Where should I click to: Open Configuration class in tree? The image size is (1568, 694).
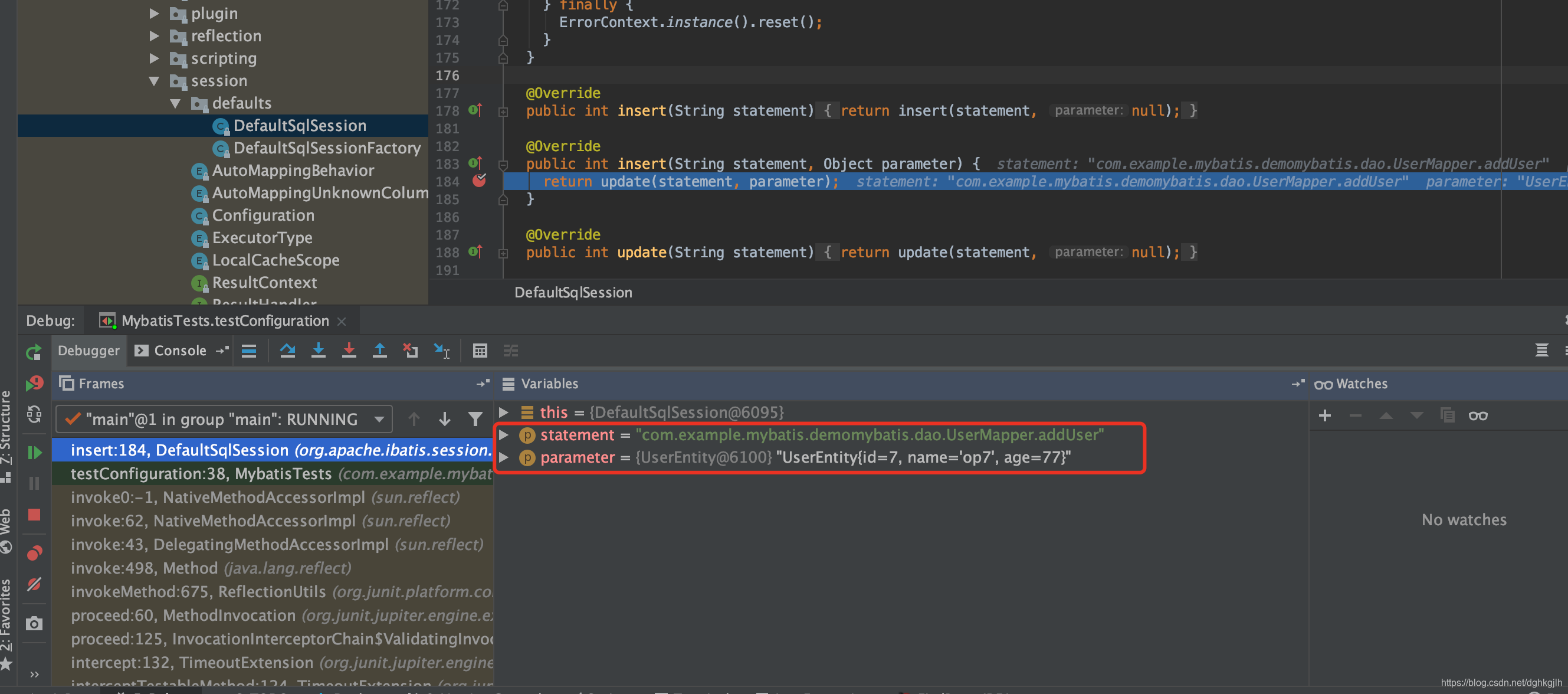point(263,215)
